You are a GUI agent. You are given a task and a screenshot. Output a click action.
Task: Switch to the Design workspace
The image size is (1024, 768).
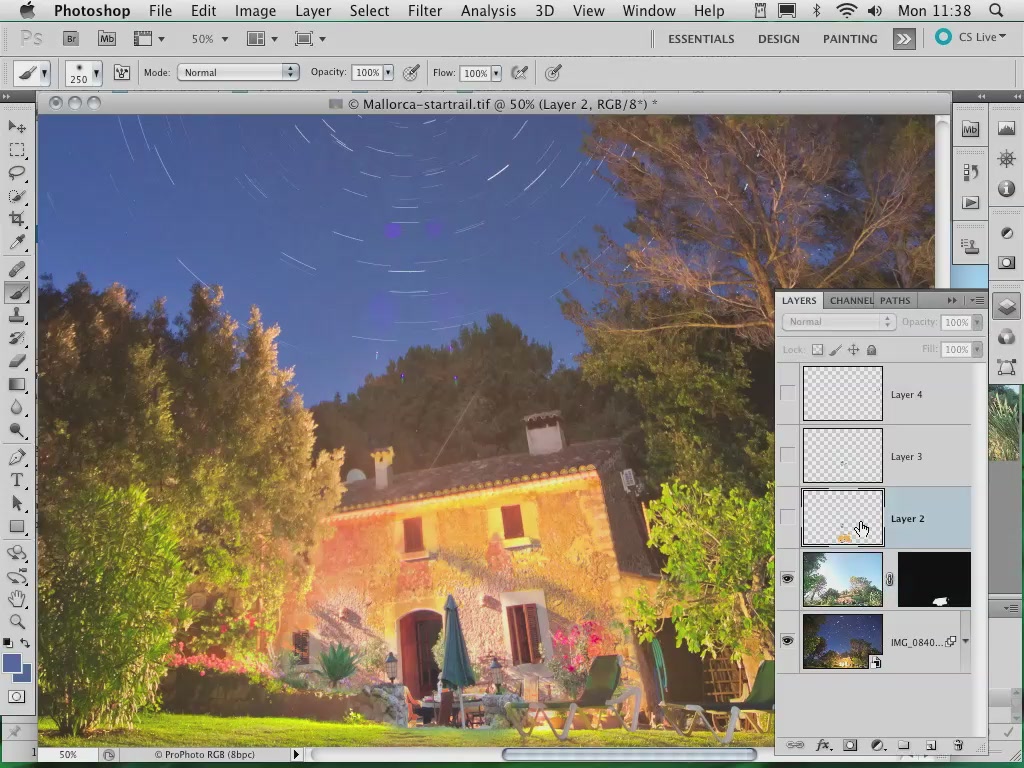click(778, 39)
